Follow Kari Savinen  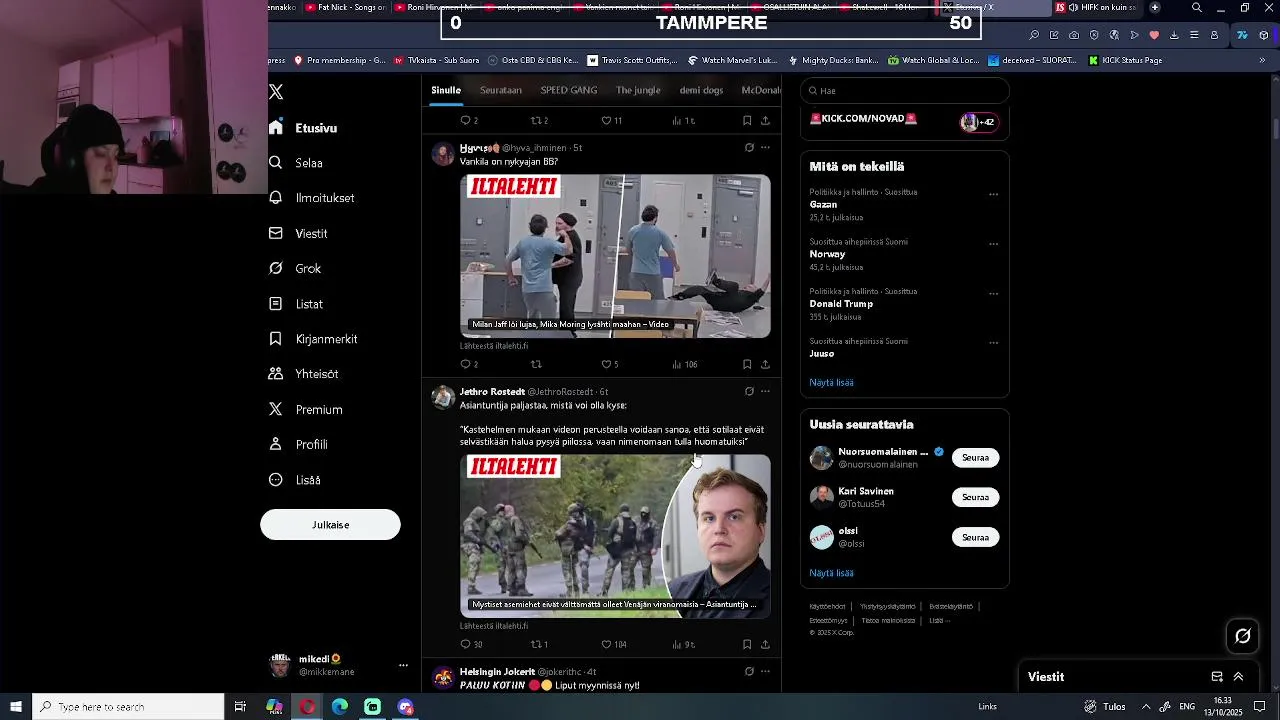[x=975, y=497]
